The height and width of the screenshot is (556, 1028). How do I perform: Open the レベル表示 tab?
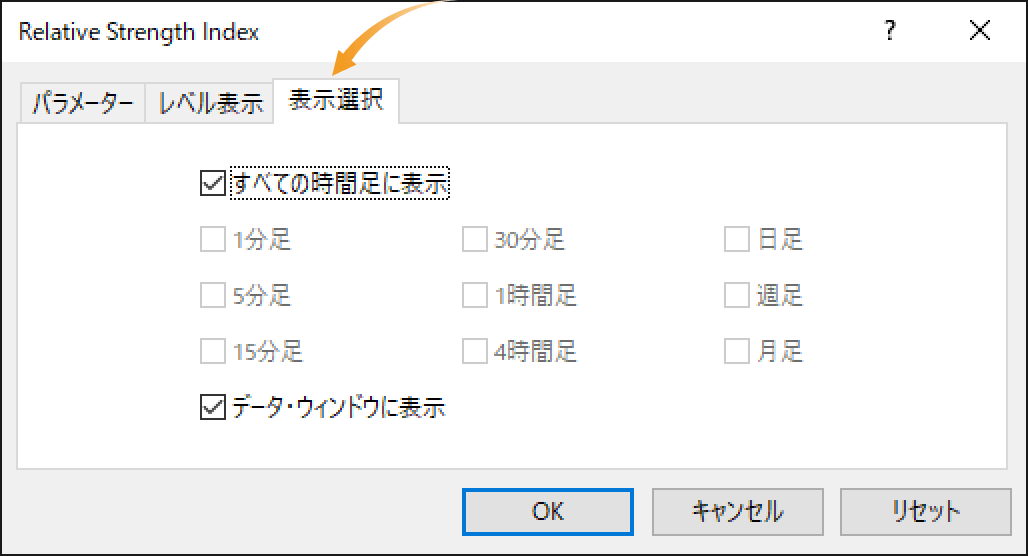click(x=210, y=103)
